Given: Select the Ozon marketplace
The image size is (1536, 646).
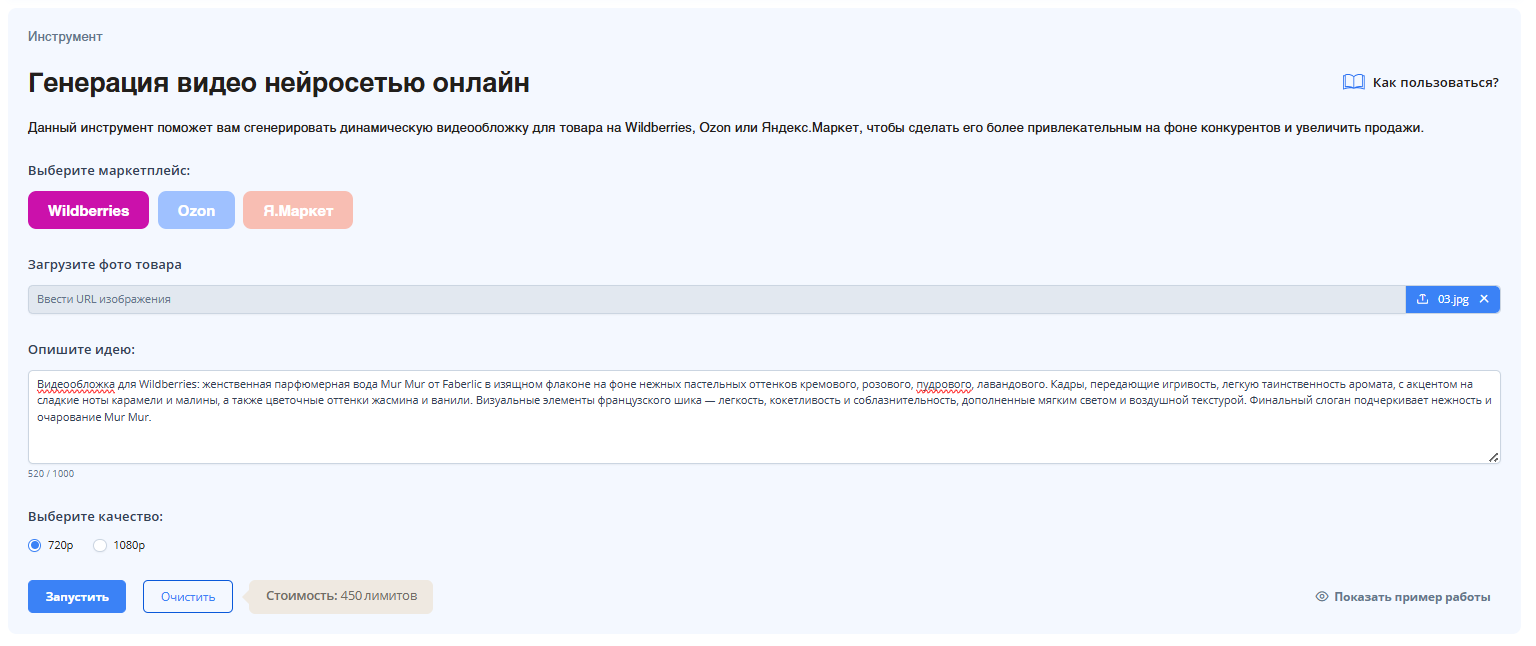Looking at the screenshot, I should (196, 210).
